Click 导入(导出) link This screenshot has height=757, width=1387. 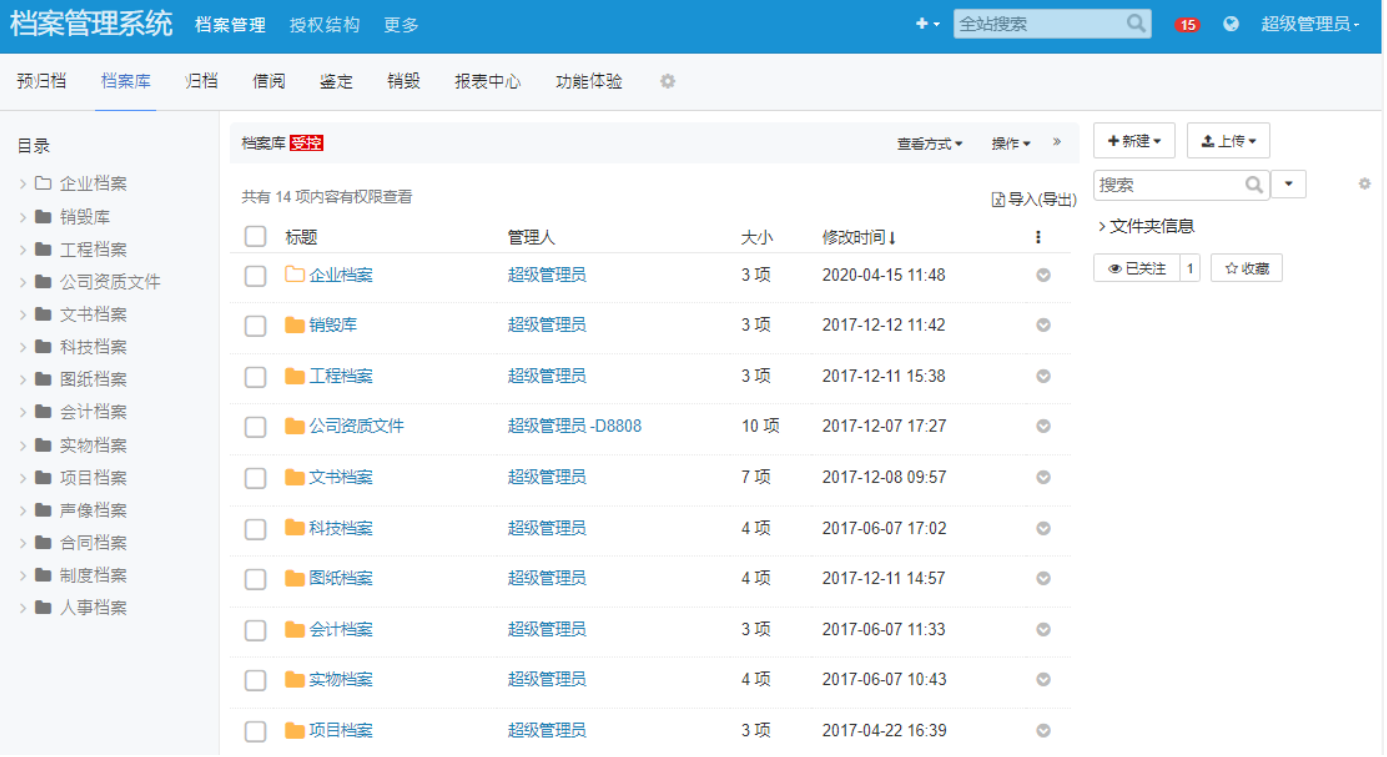(1034, 199)
